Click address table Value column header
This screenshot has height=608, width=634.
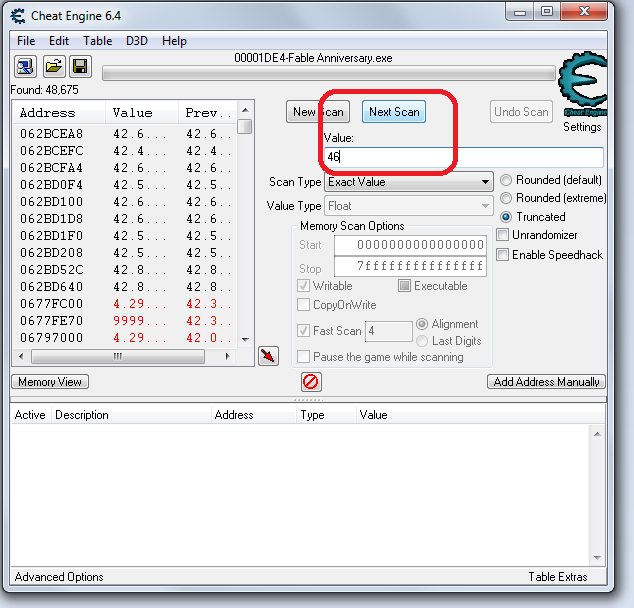click(x=480, y=415)
